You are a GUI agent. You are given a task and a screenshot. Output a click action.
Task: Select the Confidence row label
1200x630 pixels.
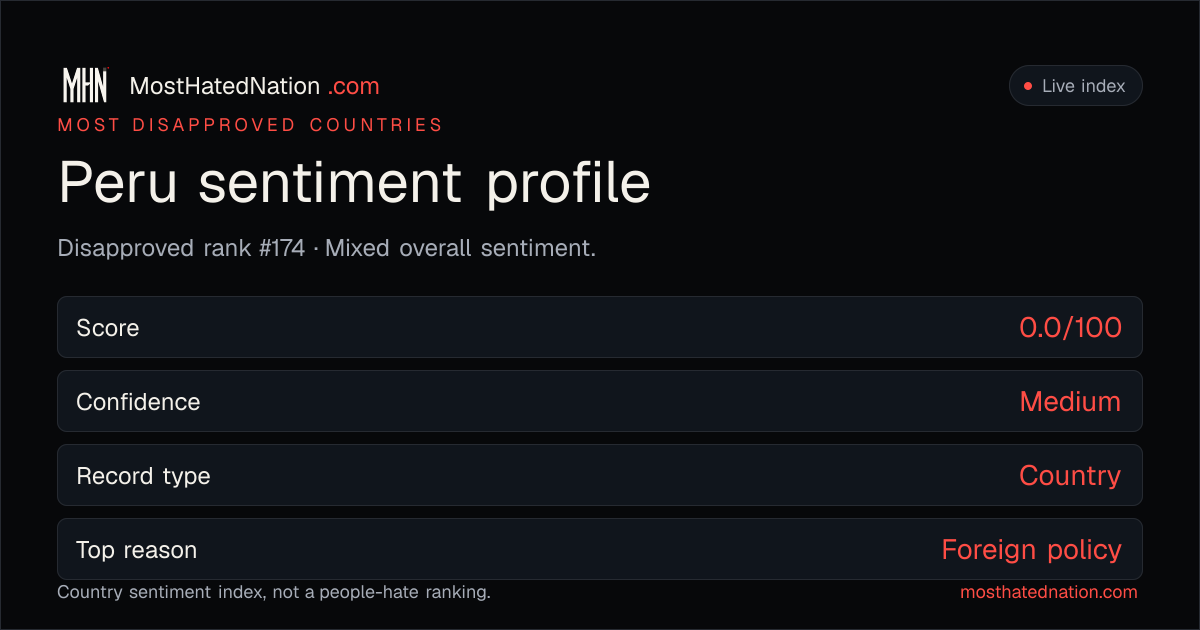pos(138,402)
